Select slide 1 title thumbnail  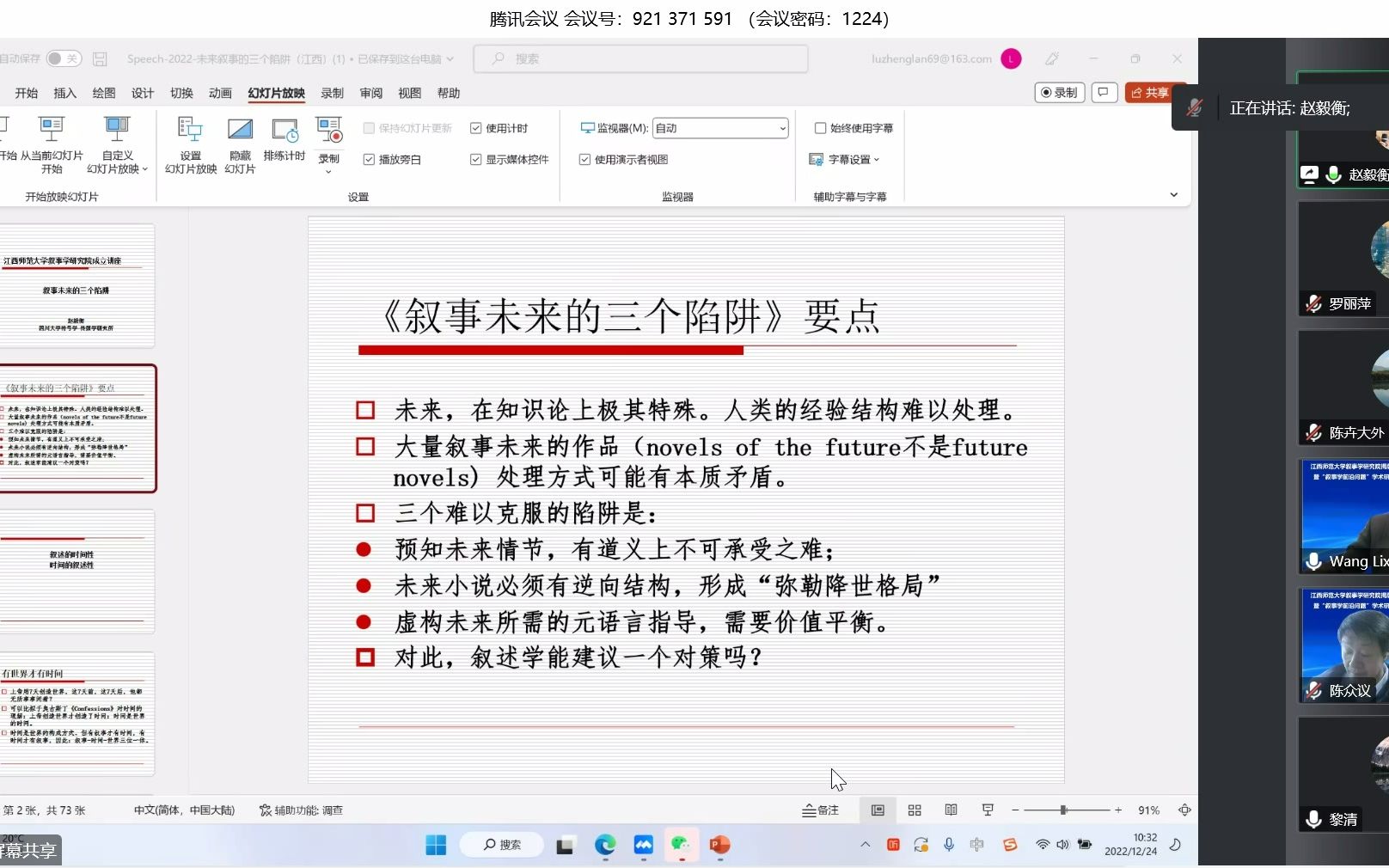click(x=76, y=286)
